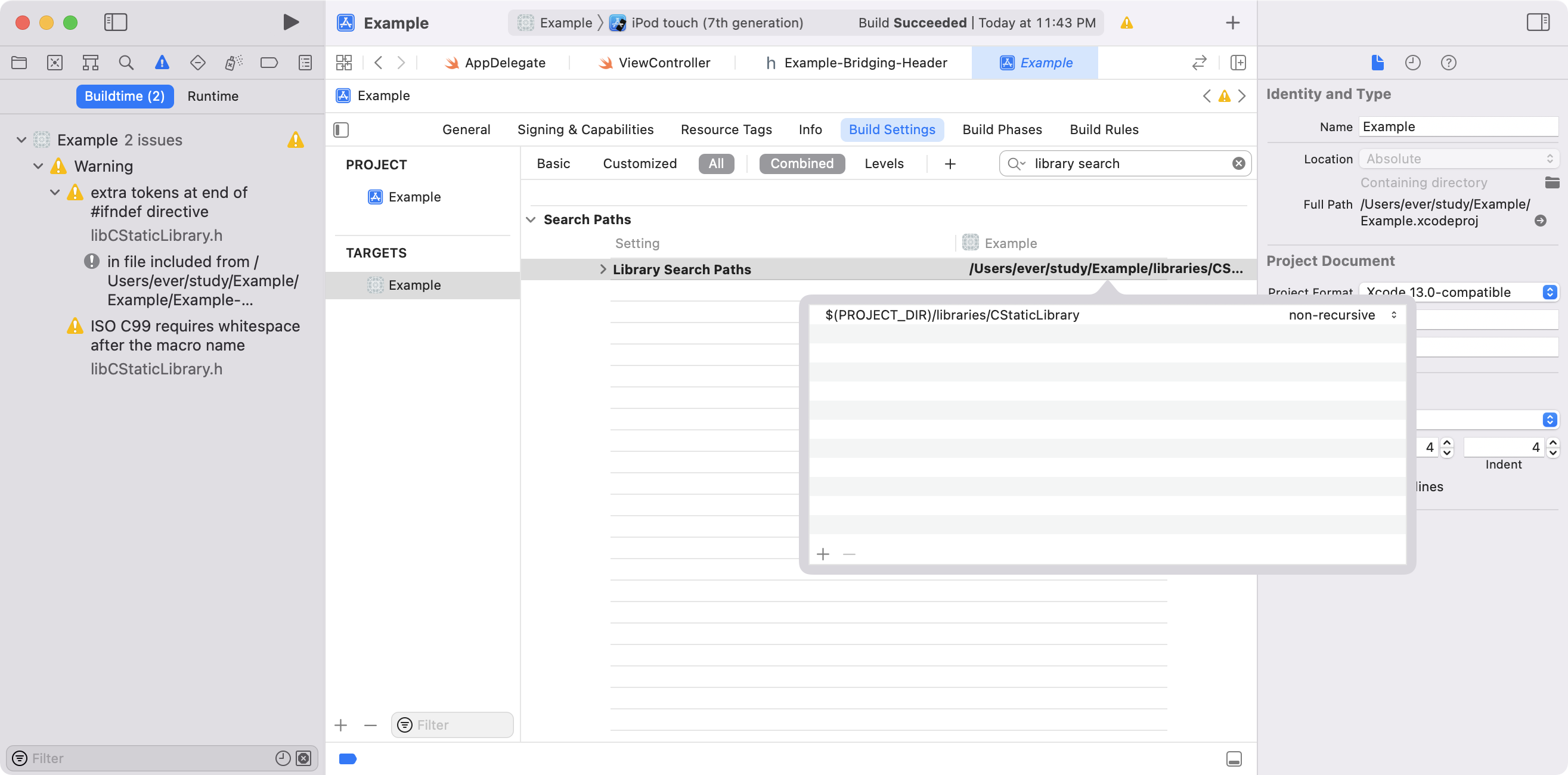The width and height of the screenshot is (1568, 775).
Task: Collapse the Warning group in issues
Action: tap(38, 166)
